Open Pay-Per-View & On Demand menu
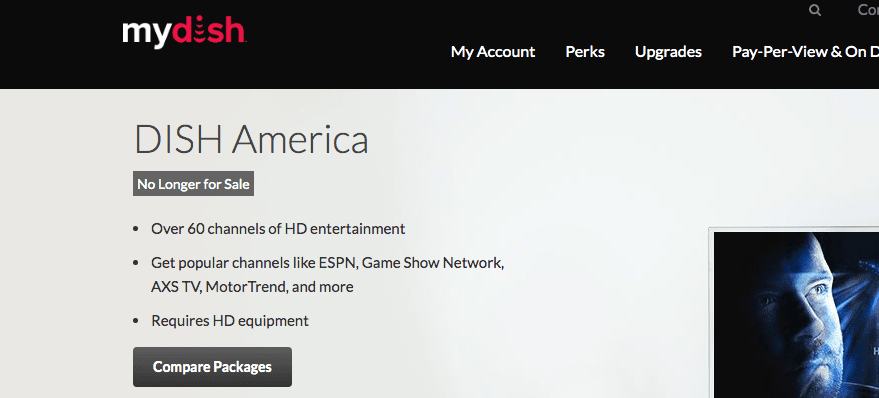Screen dimensions: 879x398 (806, 52)
